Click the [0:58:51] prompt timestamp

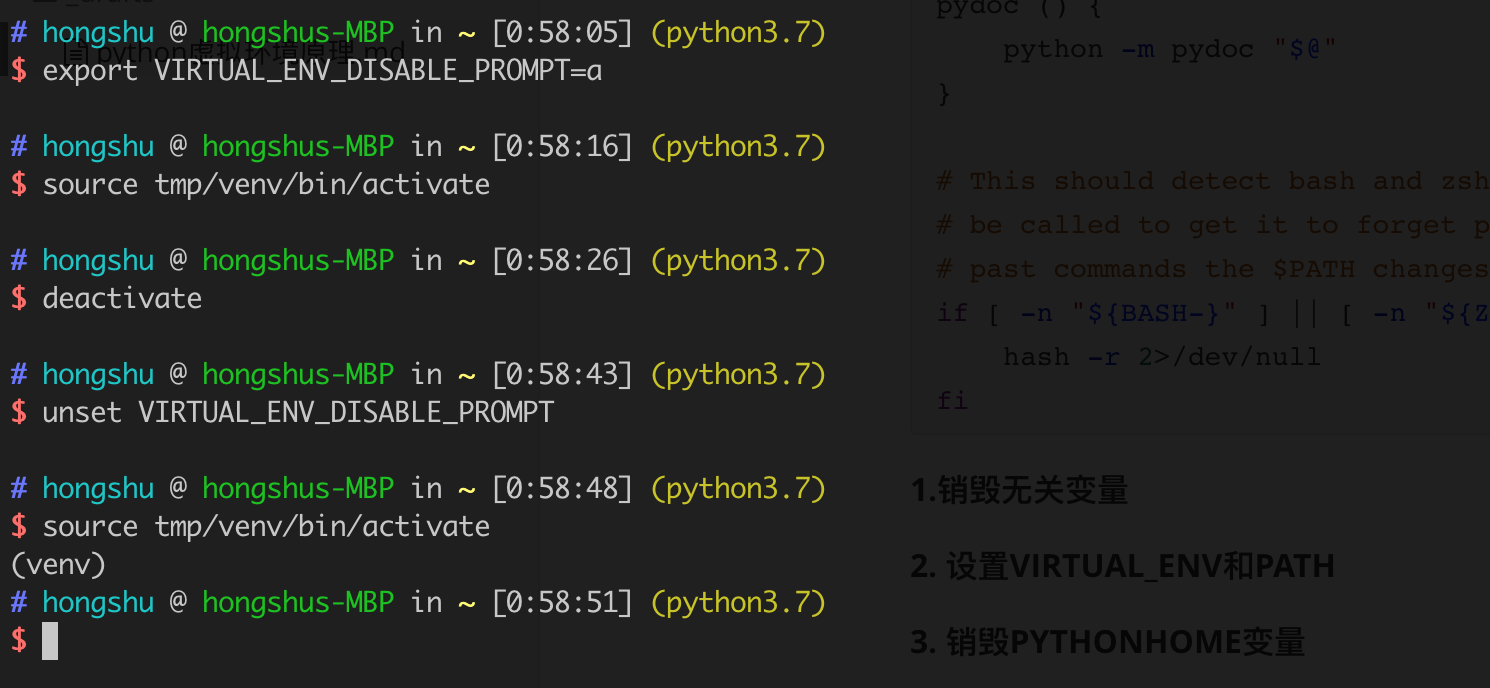(x=562, y=603)
